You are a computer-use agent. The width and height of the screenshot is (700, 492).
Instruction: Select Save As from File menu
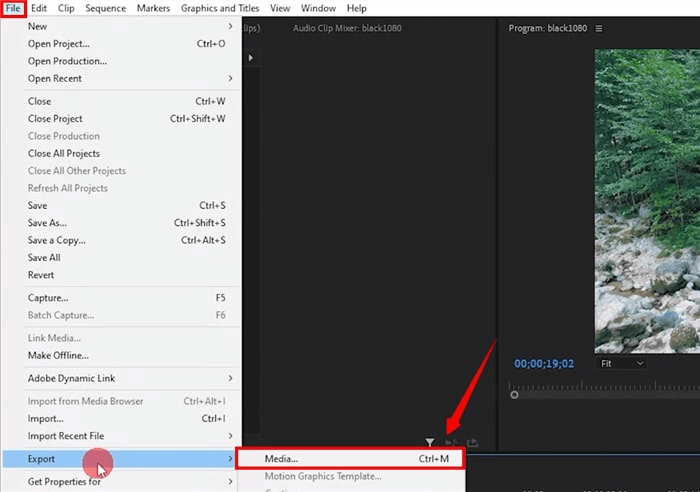point(128,223)
